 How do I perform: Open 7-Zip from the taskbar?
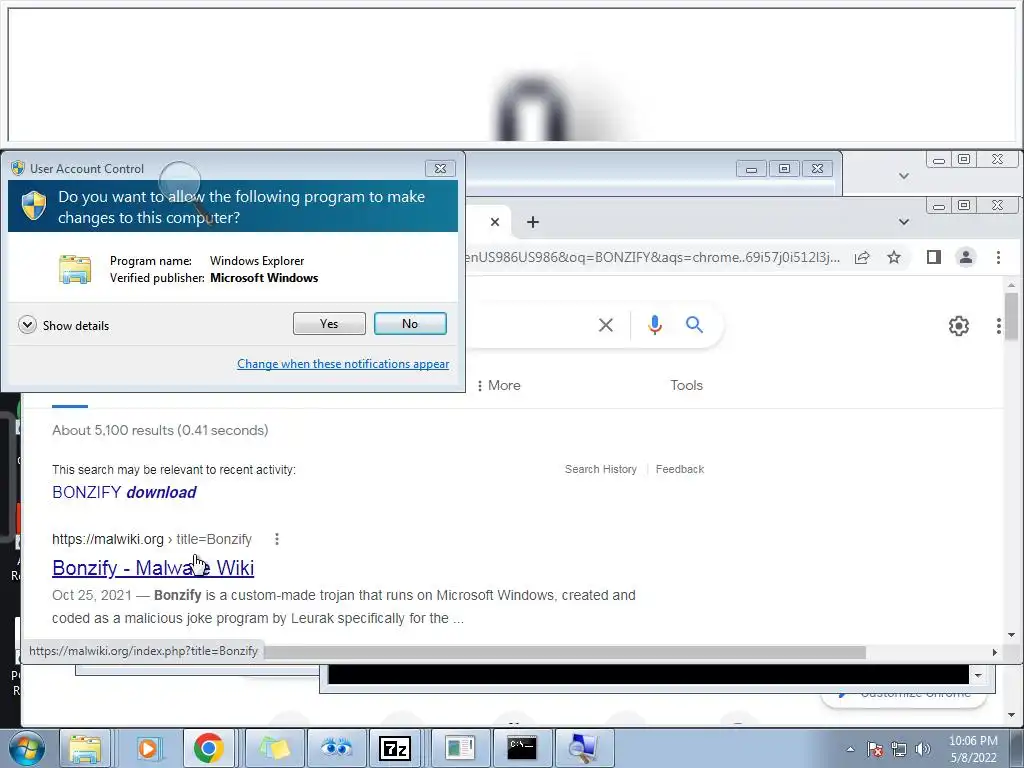point(396,748)
